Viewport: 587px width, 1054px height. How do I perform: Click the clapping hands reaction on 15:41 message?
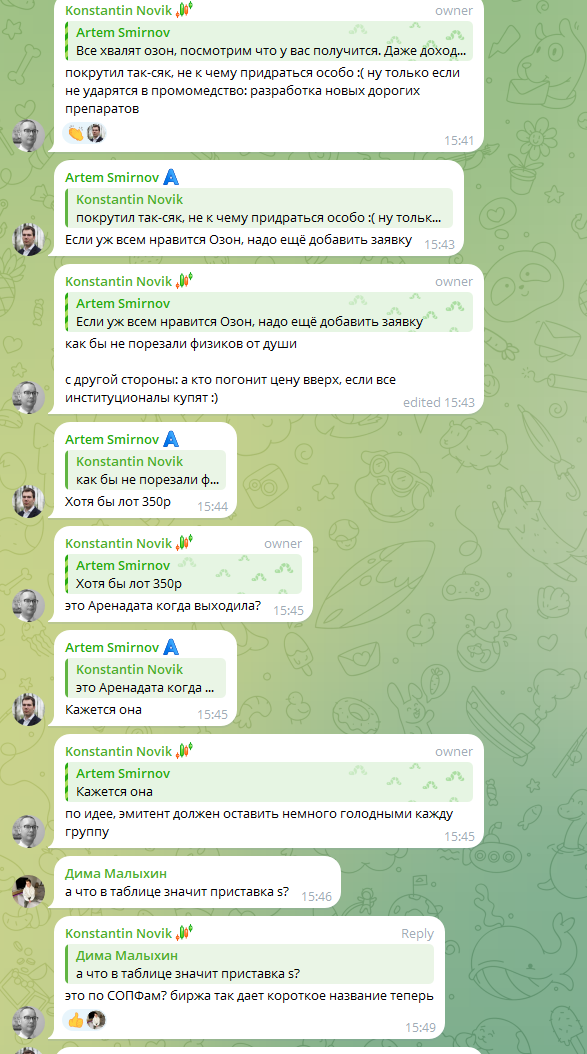[x=76, y=133]
